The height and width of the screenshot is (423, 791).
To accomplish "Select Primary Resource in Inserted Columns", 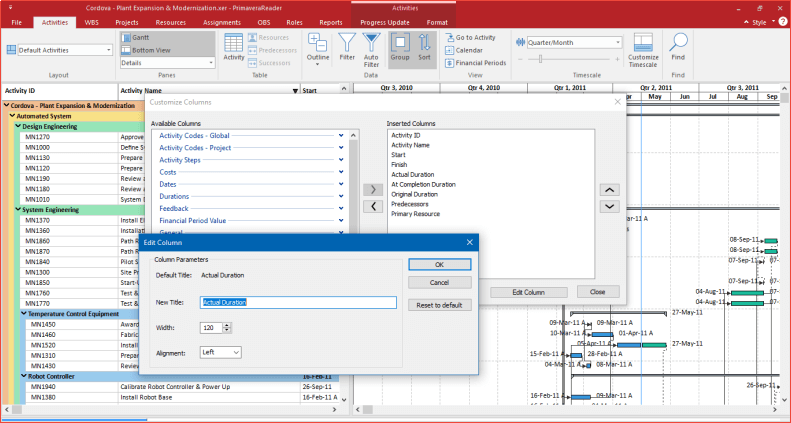I will (416, 214).
